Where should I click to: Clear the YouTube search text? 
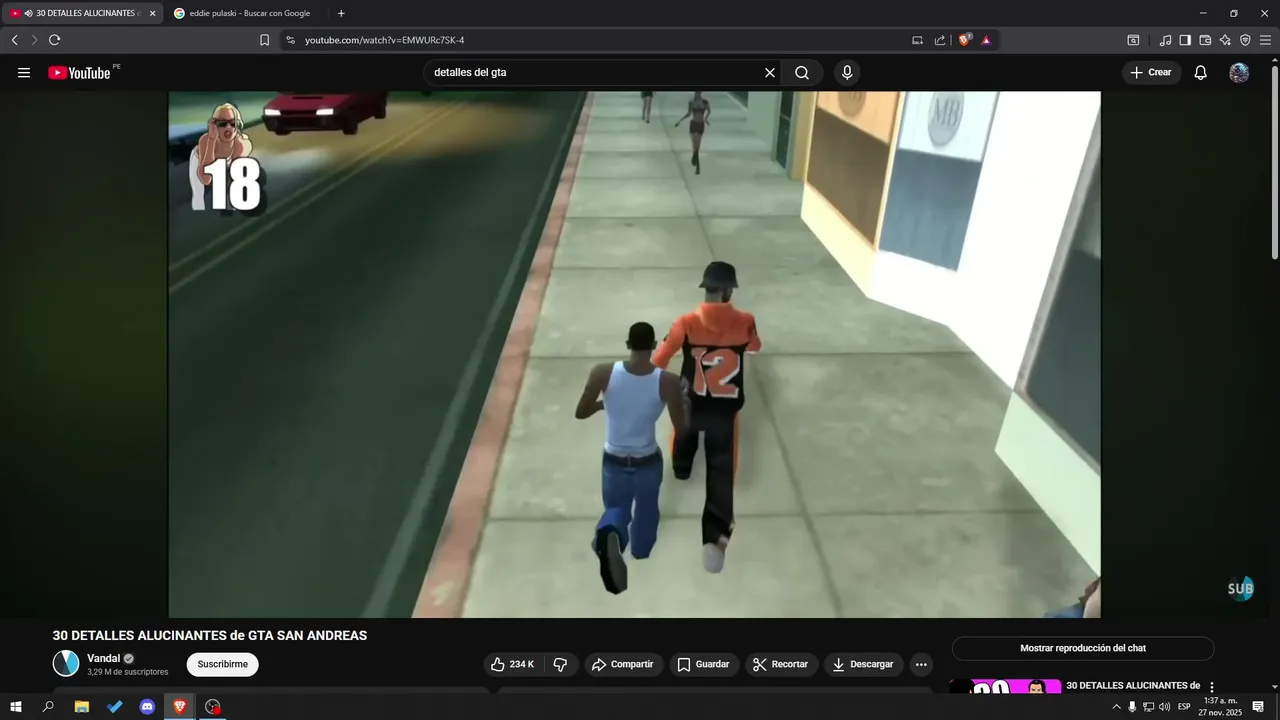pyautogui.click(x=770, y=73)
